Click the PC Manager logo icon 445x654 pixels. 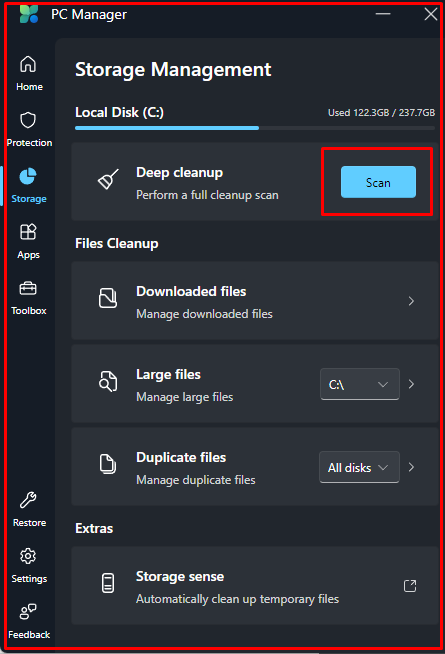tap(29, 14)
